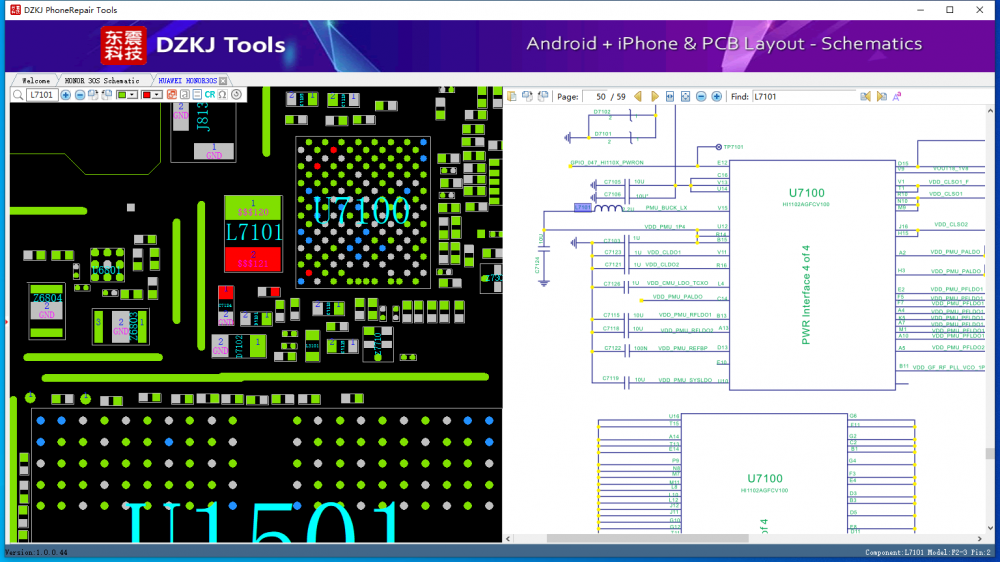Click the omega resistance icon
The image size is (1000, 562).
pos(223,95)
